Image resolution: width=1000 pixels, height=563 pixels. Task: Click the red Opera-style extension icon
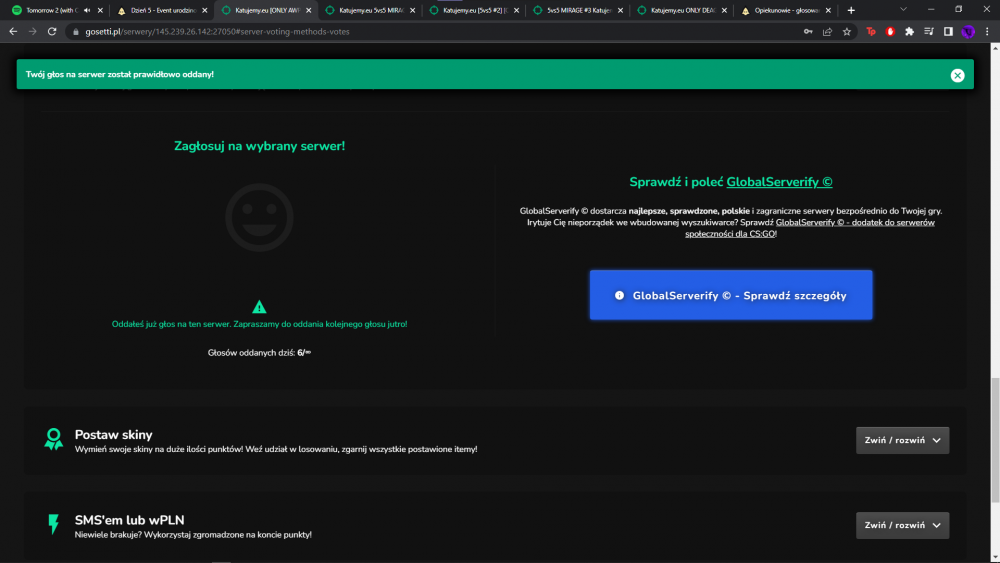(x=890, y=31)
